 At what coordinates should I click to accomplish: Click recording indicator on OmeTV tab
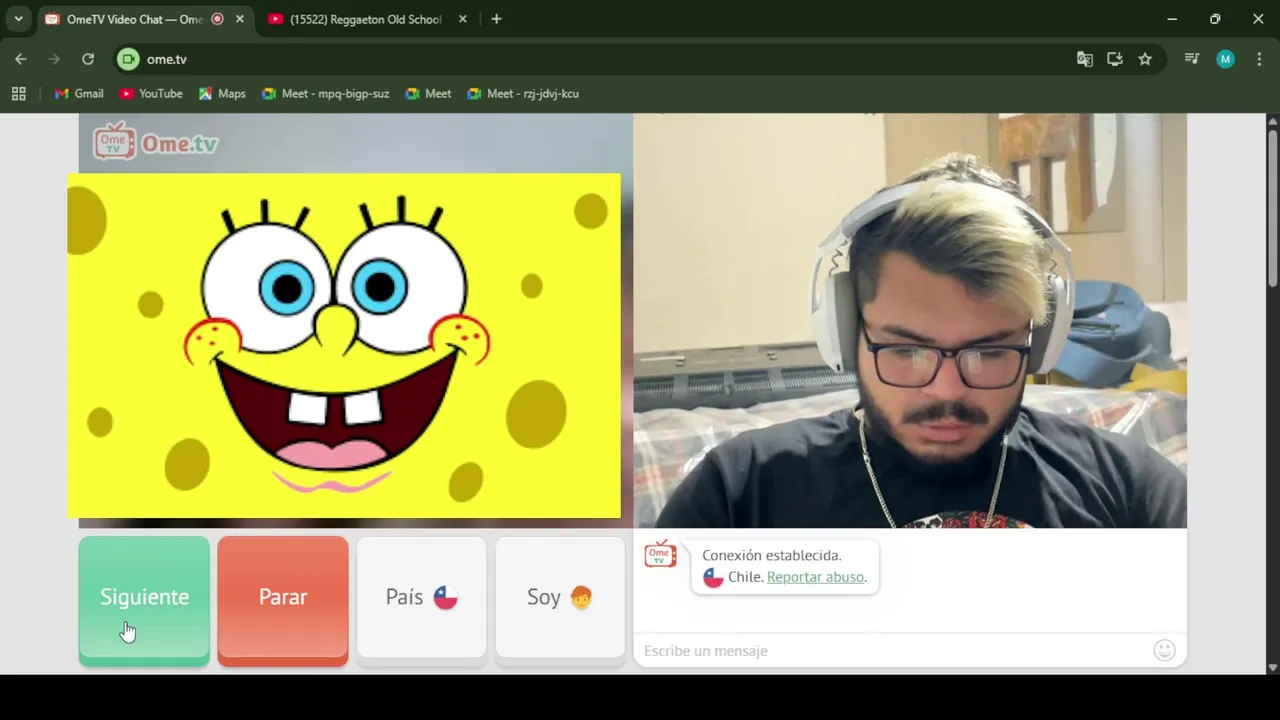pyautogui.click(x=218, y=19)
